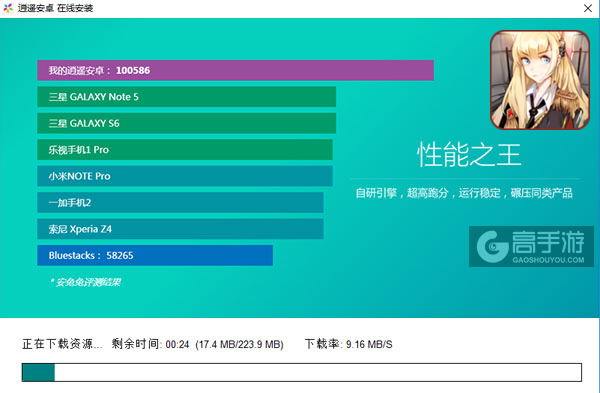Select the 一加手机2 bar
Screen dimensions: 600x393
(x=180, y=202)
